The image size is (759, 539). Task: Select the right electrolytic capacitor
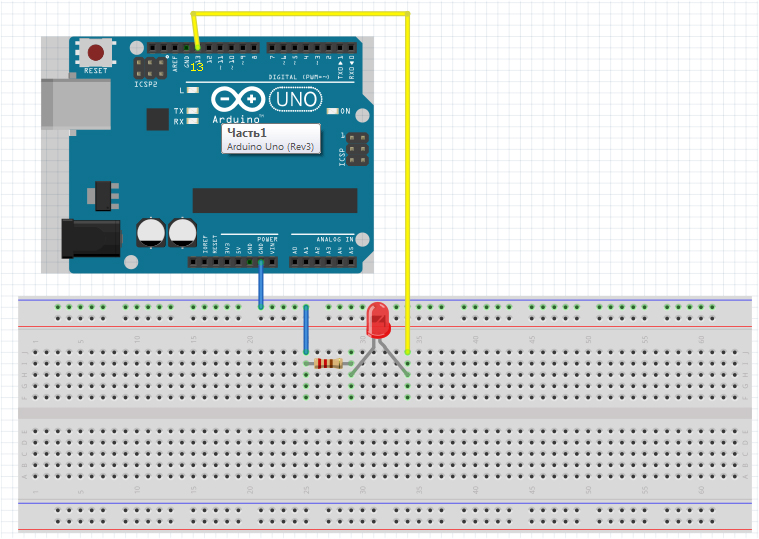[x=182, y=233]
